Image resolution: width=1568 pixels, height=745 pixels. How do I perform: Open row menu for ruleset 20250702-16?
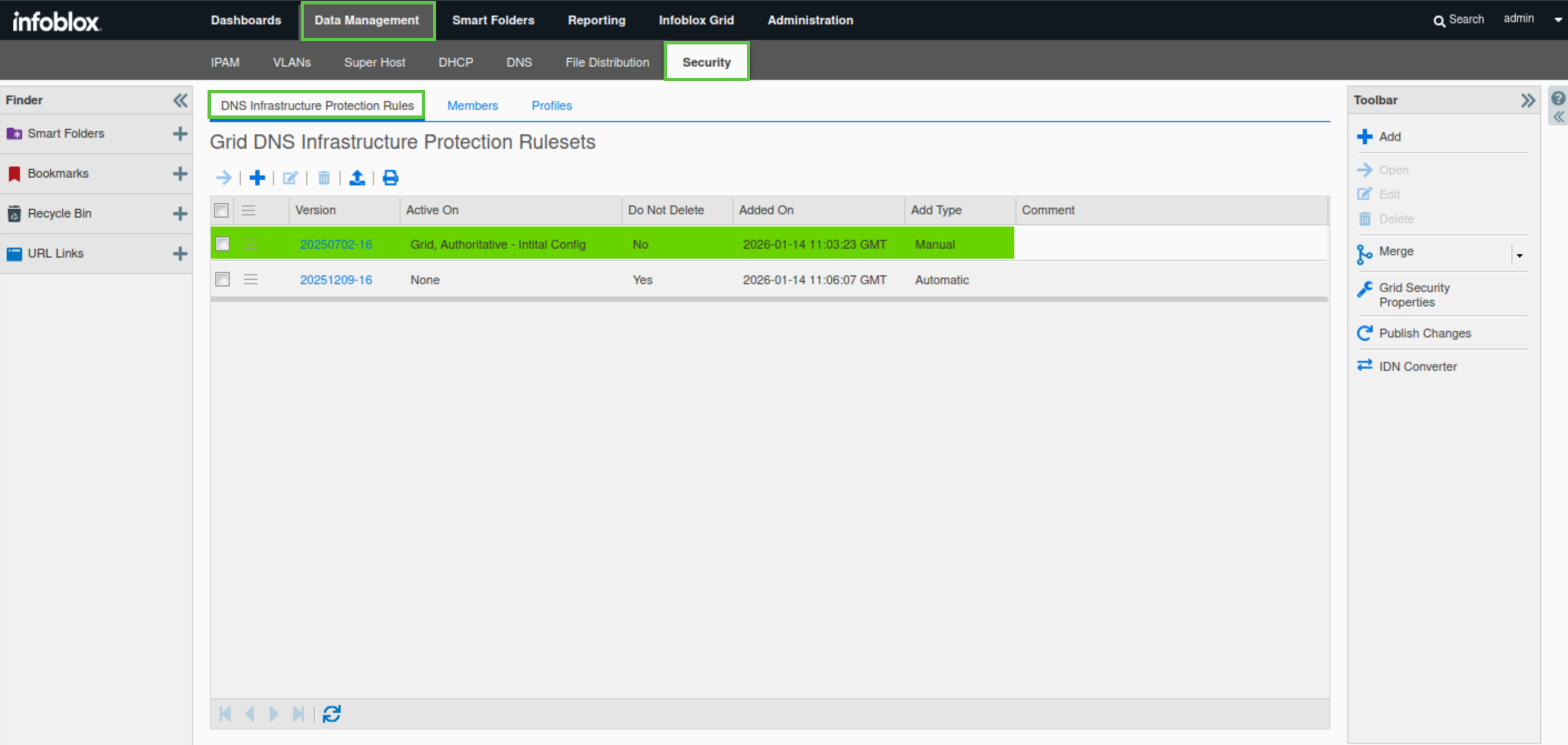point(251,244)
